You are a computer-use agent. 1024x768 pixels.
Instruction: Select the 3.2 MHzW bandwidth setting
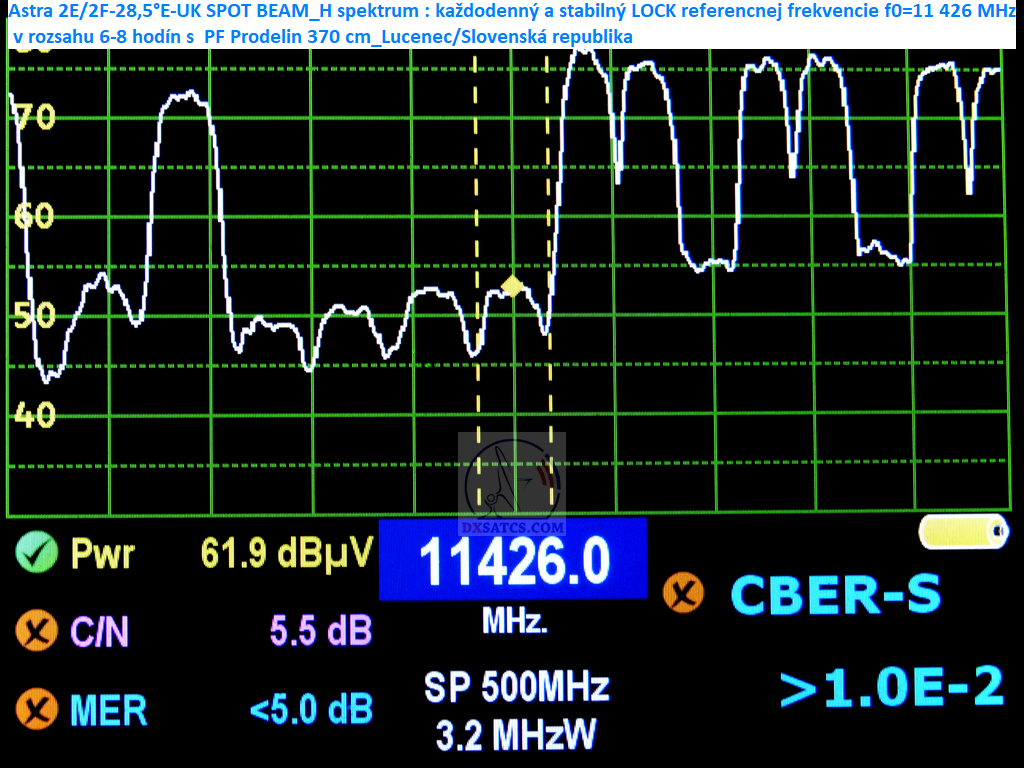pyautogui.click(x=516, y=735)
